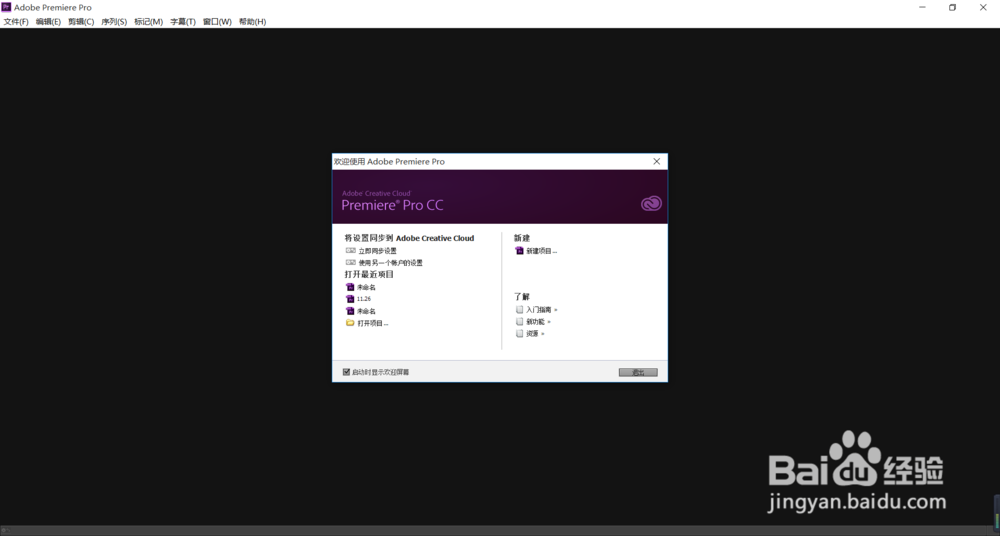Restore down the Adobe Premiere Pro window
Screen dimensions: 1000x536
[x=952, y=8]
